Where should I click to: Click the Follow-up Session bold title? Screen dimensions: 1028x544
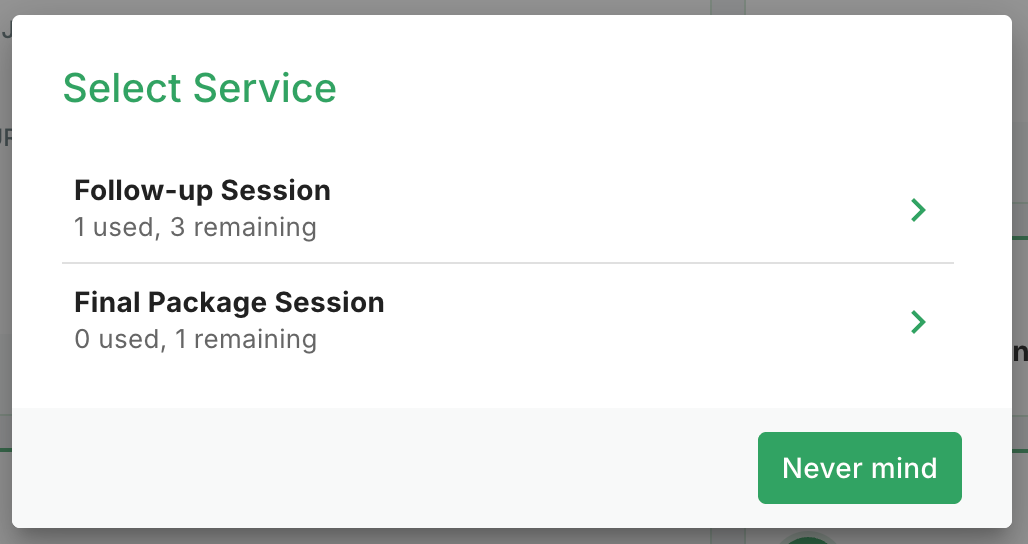tap(202, 190)
